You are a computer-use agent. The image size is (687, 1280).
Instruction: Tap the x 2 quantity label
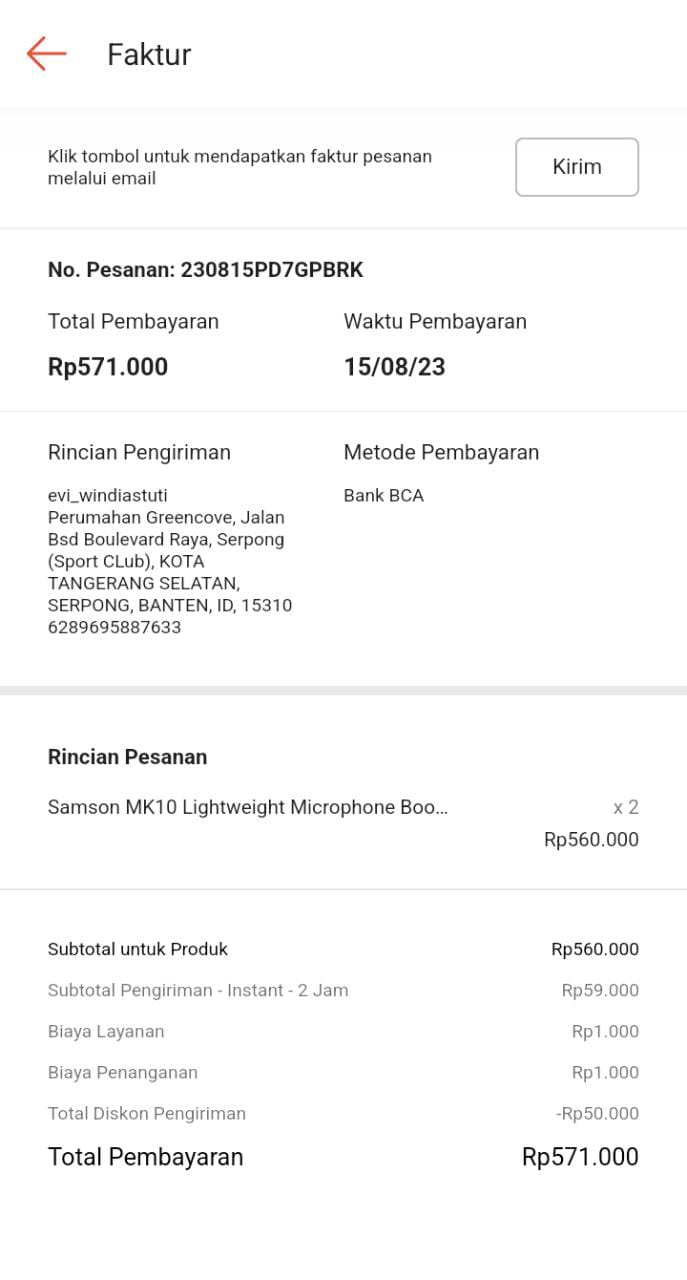pyautogui.click(x=625, y=807)
